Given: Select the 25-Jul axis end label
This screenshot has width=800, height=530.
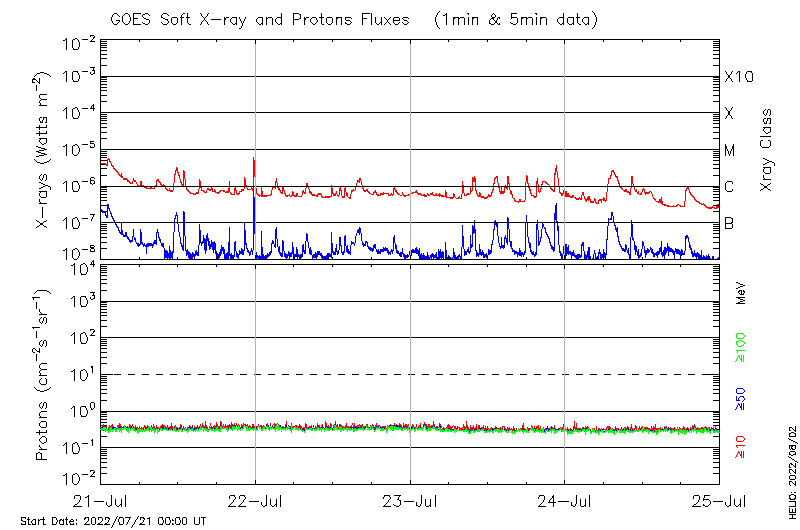Looking at the screenshot, I should pos(718,500).
